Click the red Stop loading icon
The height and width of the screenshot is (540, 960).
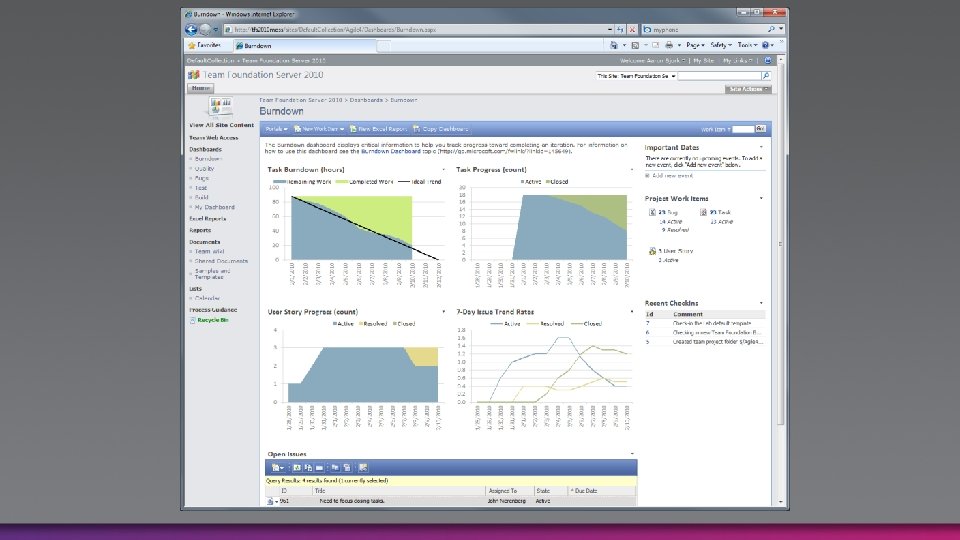632,29
